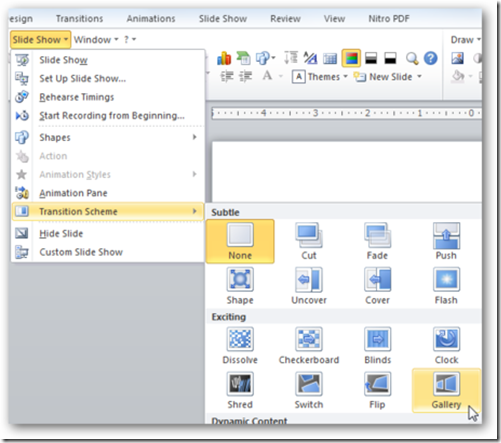Screen dimensions: 501x443
Task: Click the blank slide canvas
Action: click(347, 171)
